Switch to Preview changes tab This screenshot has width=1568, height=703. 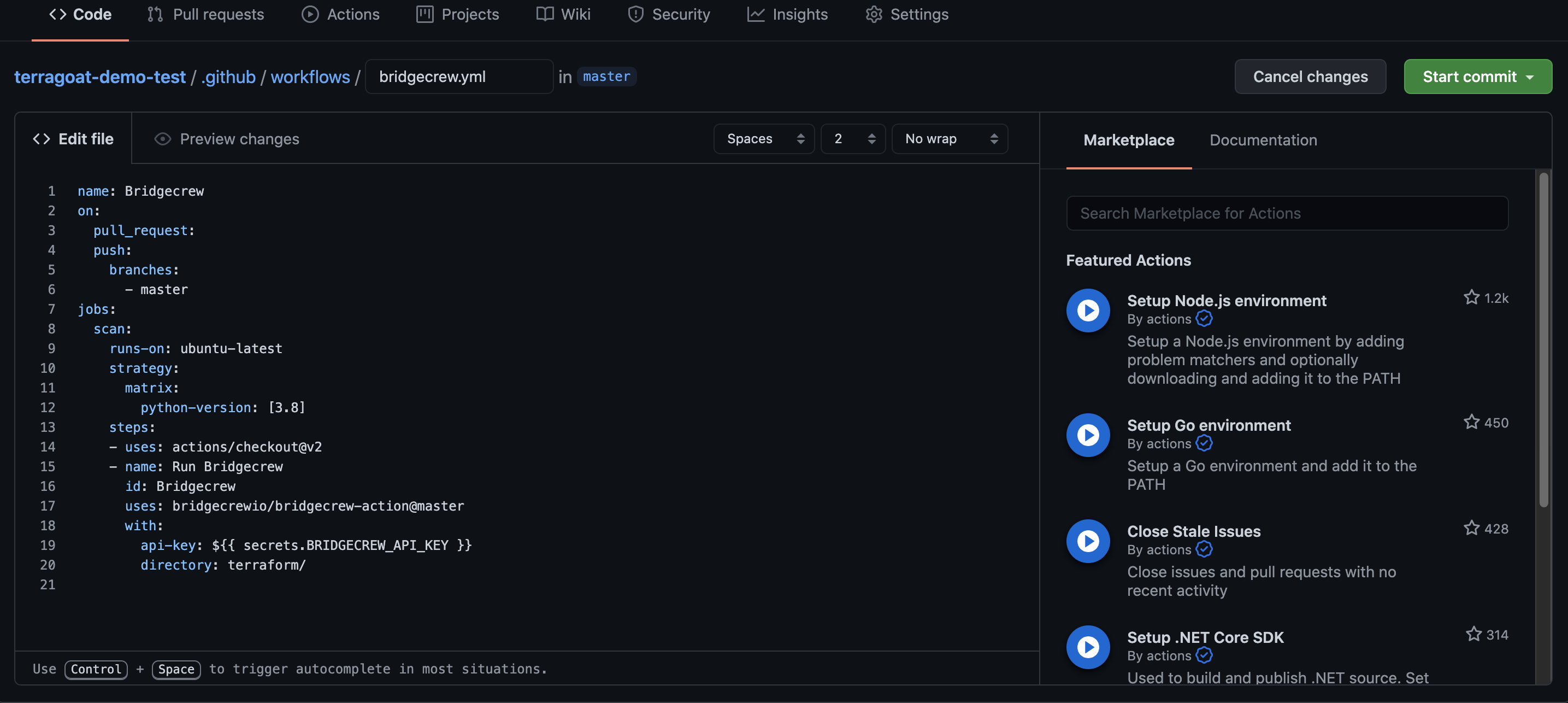tap(227, 139)
